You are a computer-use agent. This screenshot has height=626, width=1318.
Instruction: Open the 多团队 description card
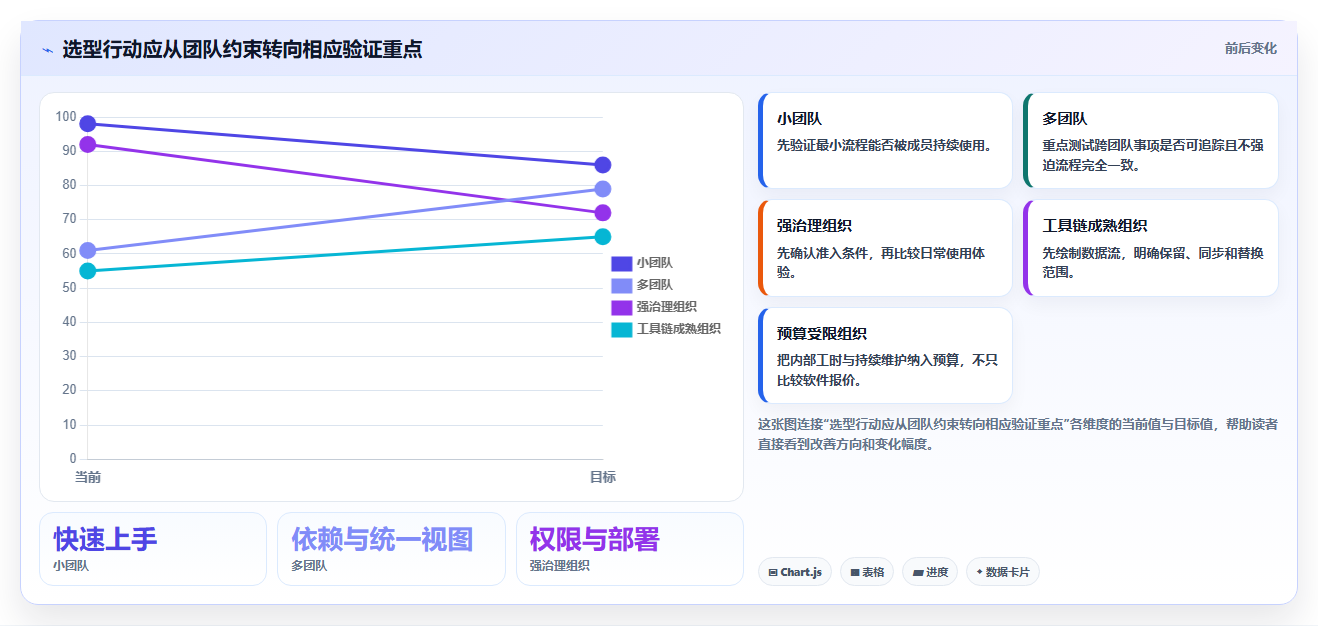[1151, 141]
